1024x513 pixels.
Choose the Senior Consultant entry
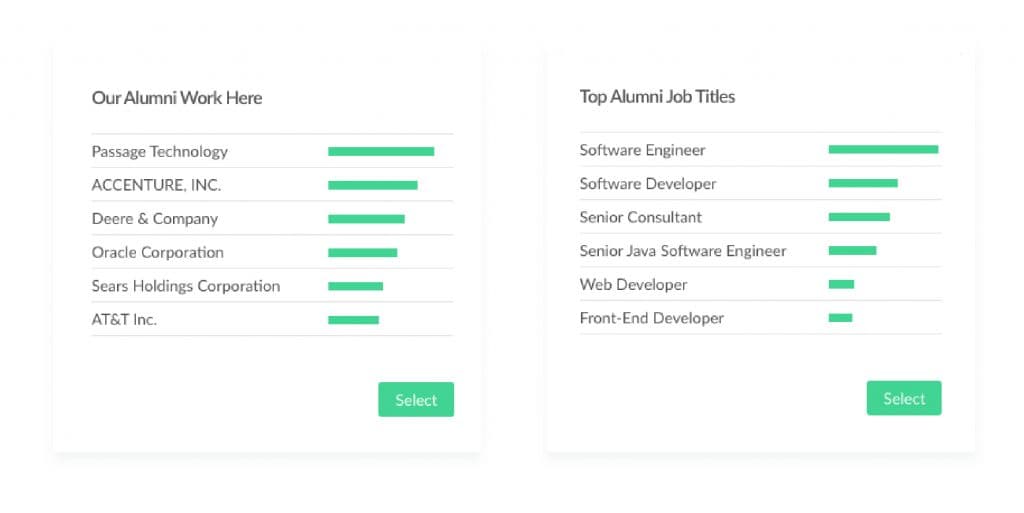[x=641, y=217]
